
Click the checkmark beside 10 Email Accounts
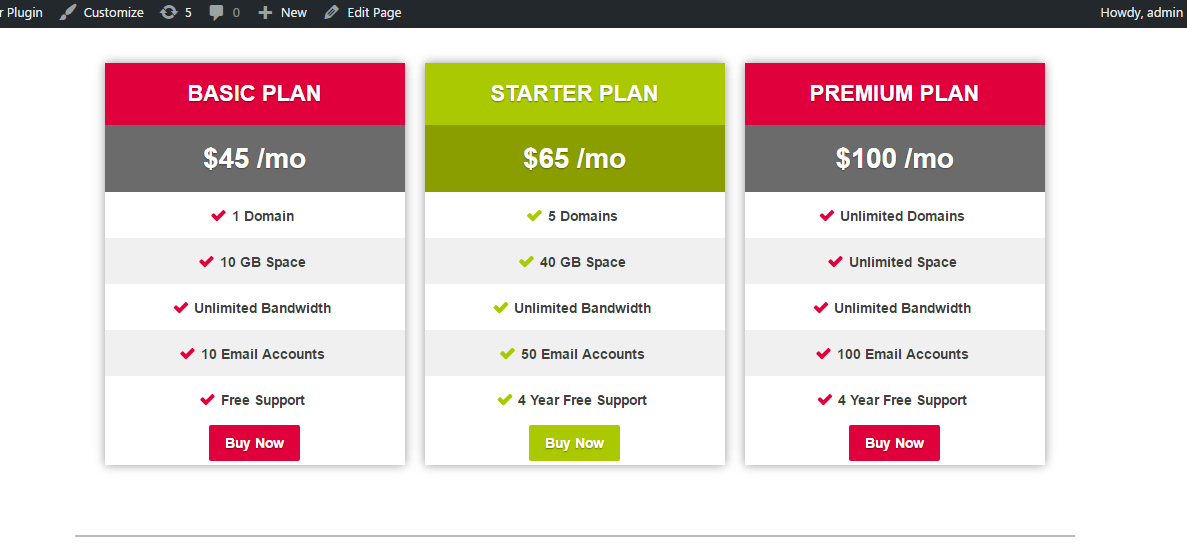coord(187,354)
